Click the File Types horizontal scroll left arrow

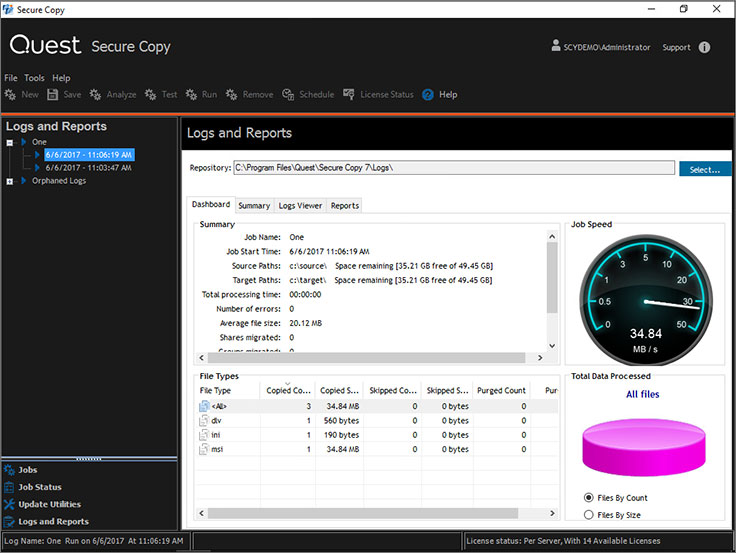202,513
